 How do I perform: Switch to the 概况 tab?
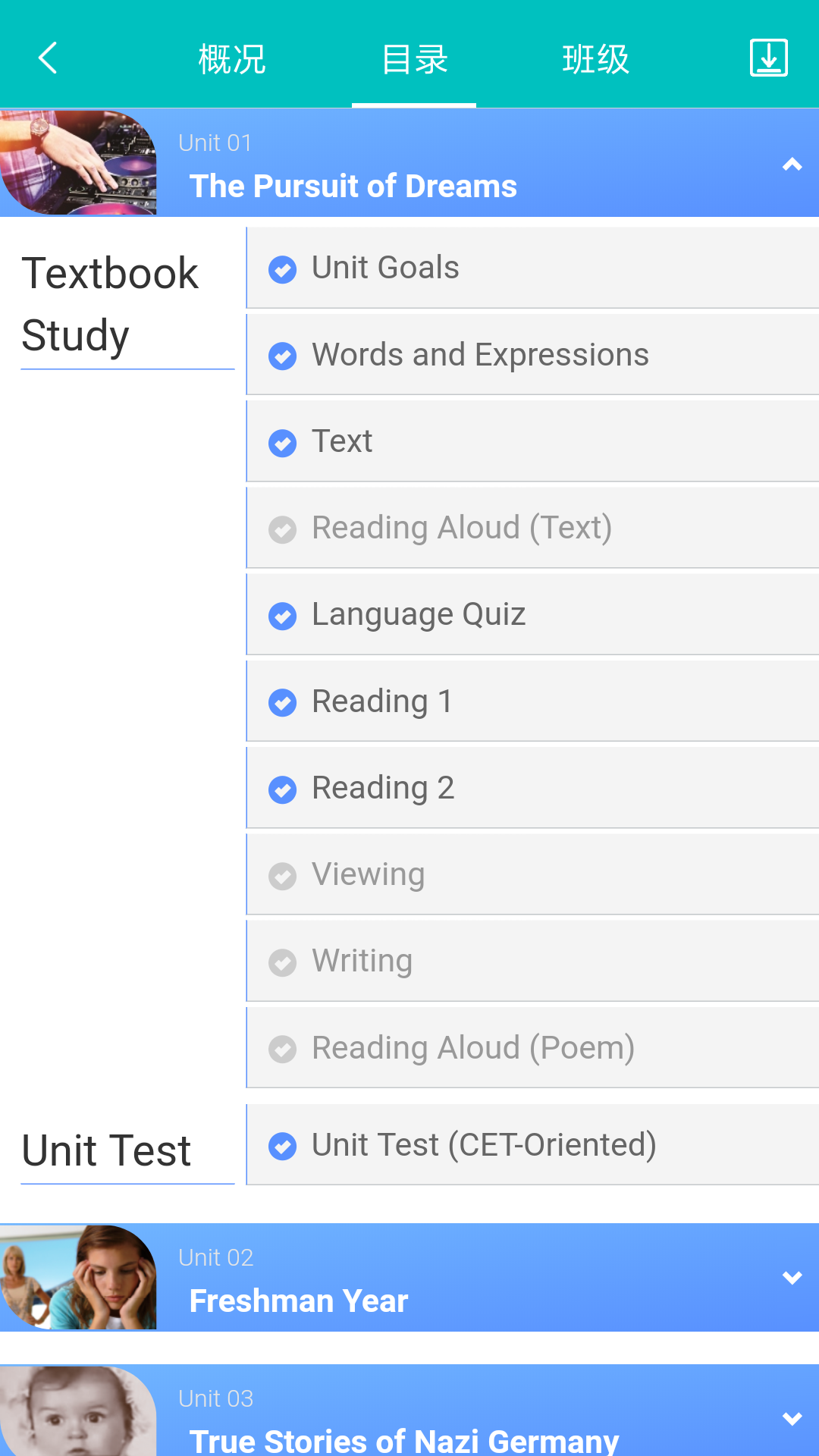[232, 58]
